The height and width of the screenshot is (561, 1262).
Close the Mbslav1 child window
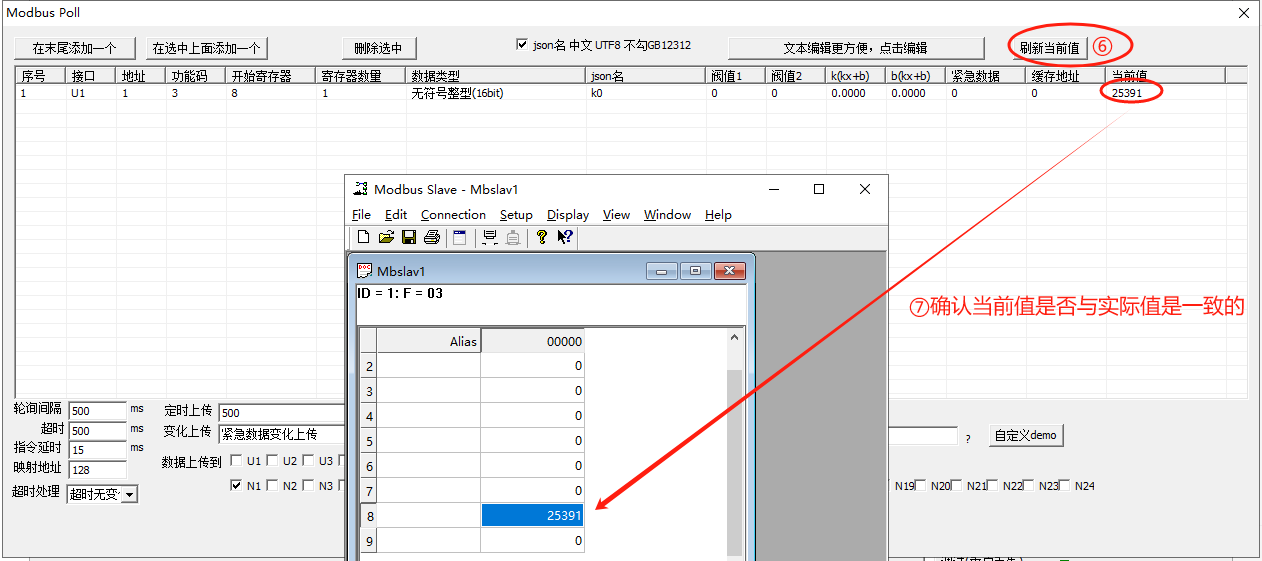point(730,271)
